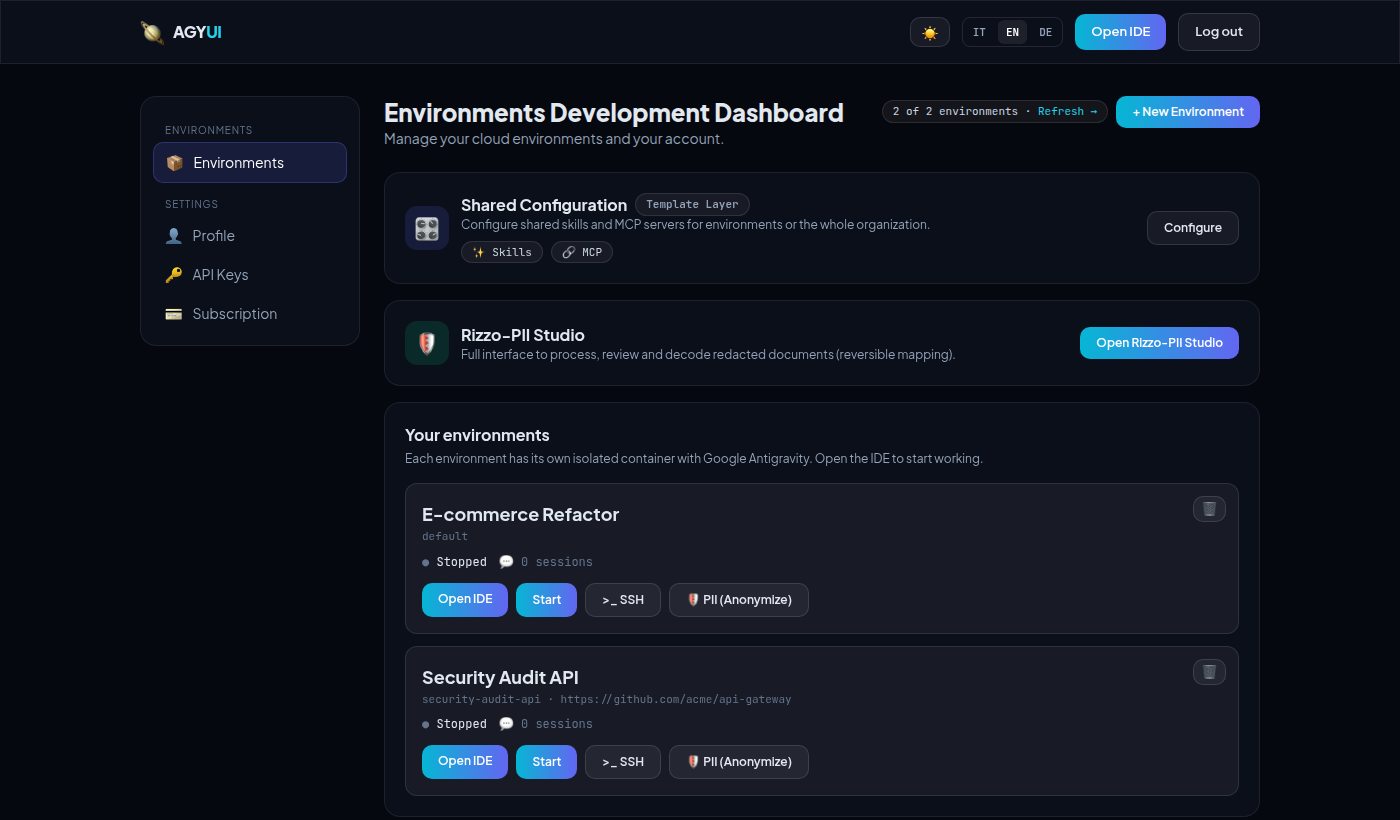The width and height of the screenshot is (1400, 820).
Task: Start the E-commerce Refactor environment
Action: (546, 600)
